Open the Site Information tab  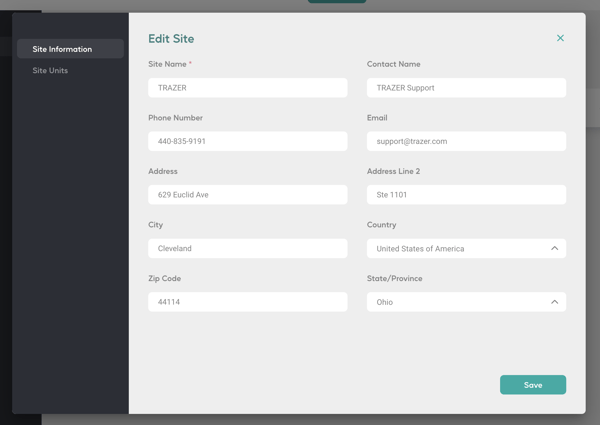point(70,49)
